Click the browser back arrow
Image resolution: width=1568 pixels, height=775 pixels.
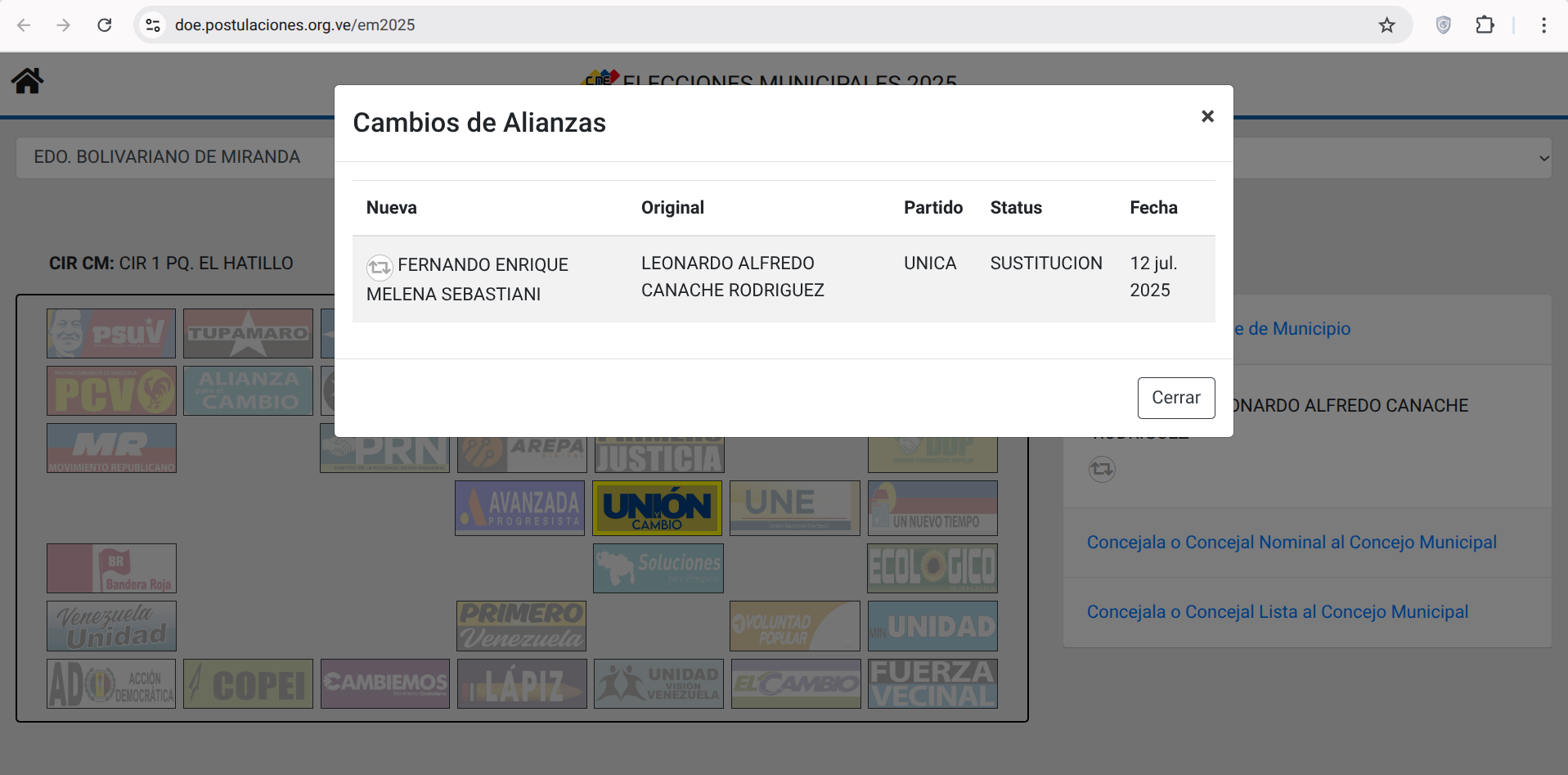pos(24,25)
